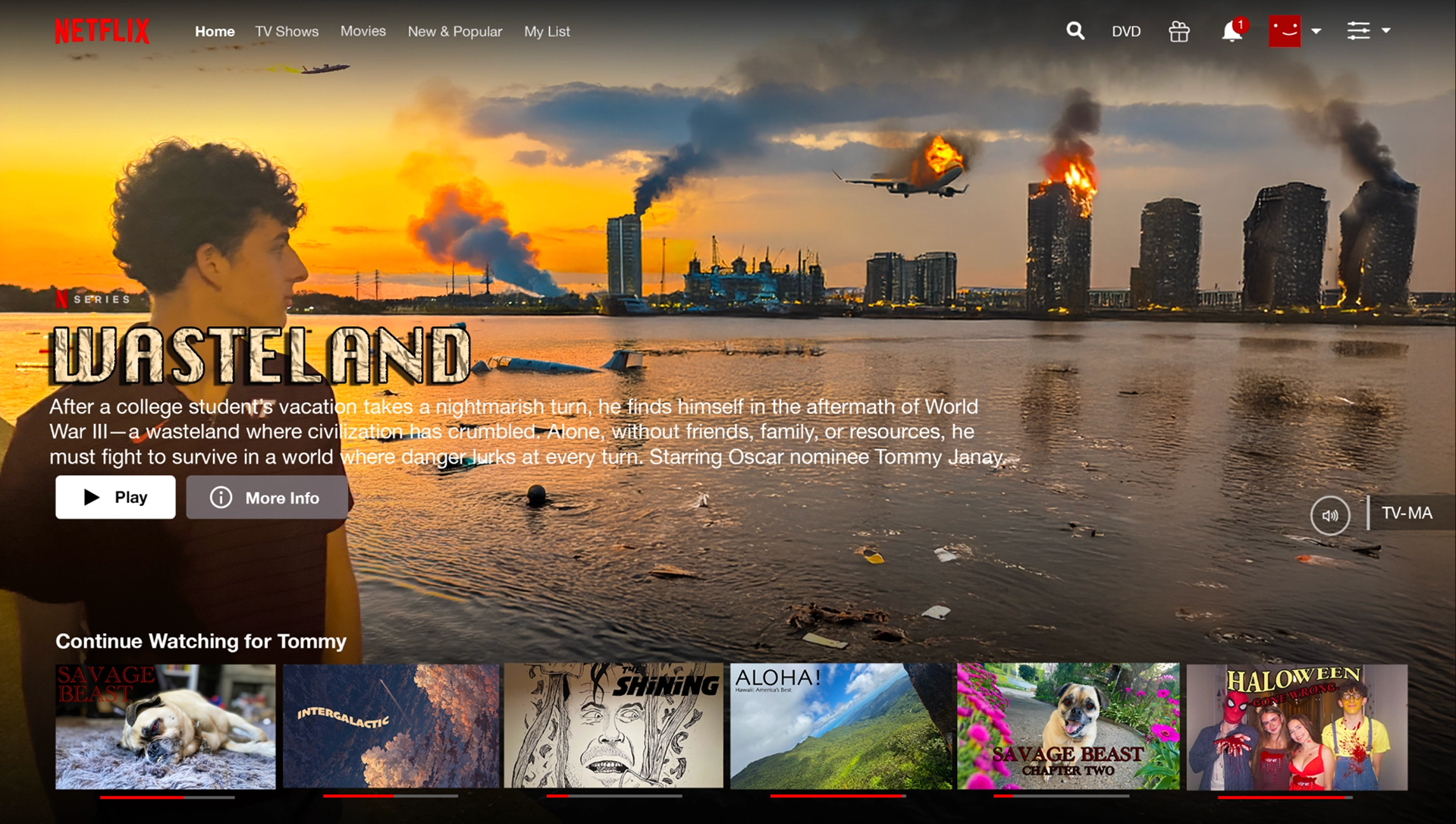
Task: Expand the profile dropdown arrow
Action: [1316, 31]
